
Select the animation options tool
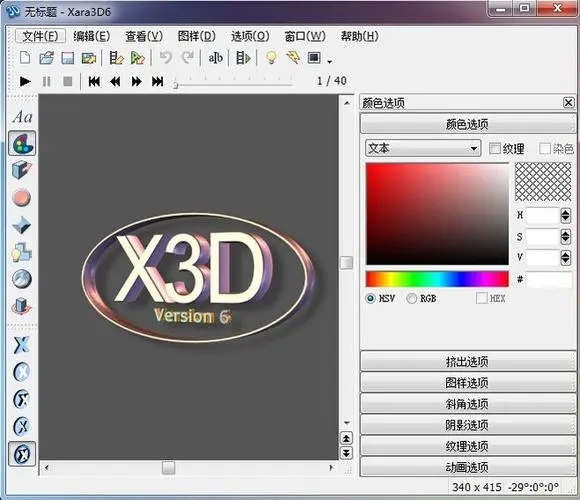pos(21,306)
